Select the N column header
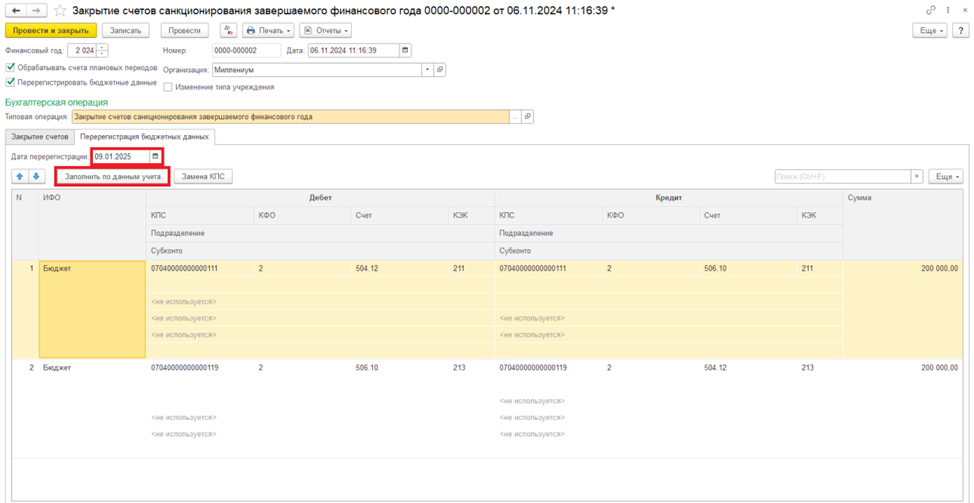This screenshot has width=974, height=503. pos(25,225)
